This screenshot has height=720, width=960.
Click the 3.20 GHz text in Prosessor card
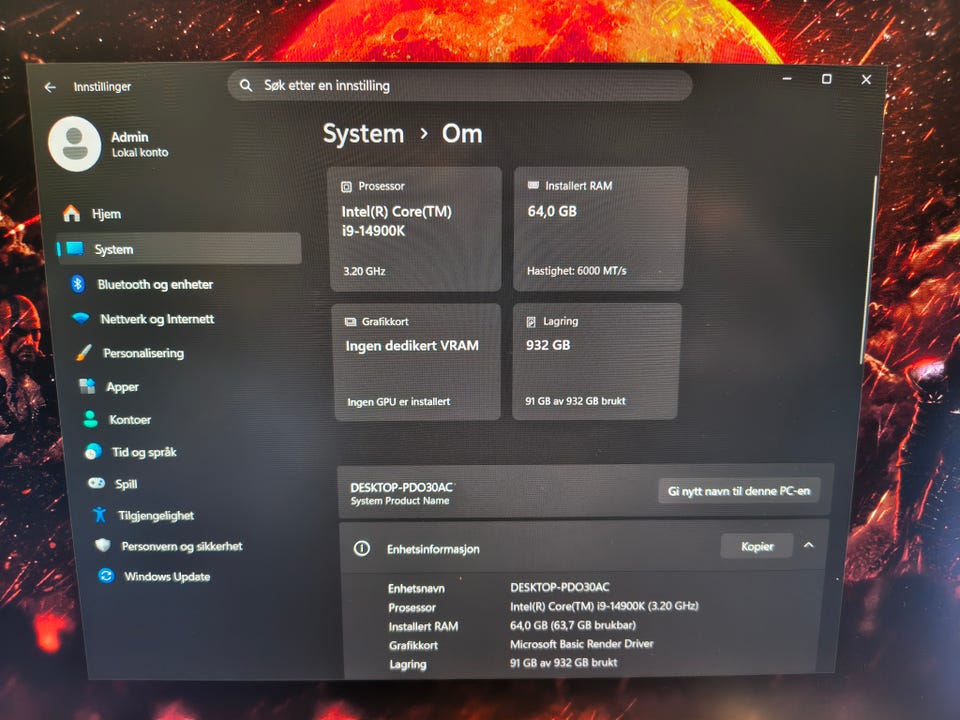pos(364,271)
